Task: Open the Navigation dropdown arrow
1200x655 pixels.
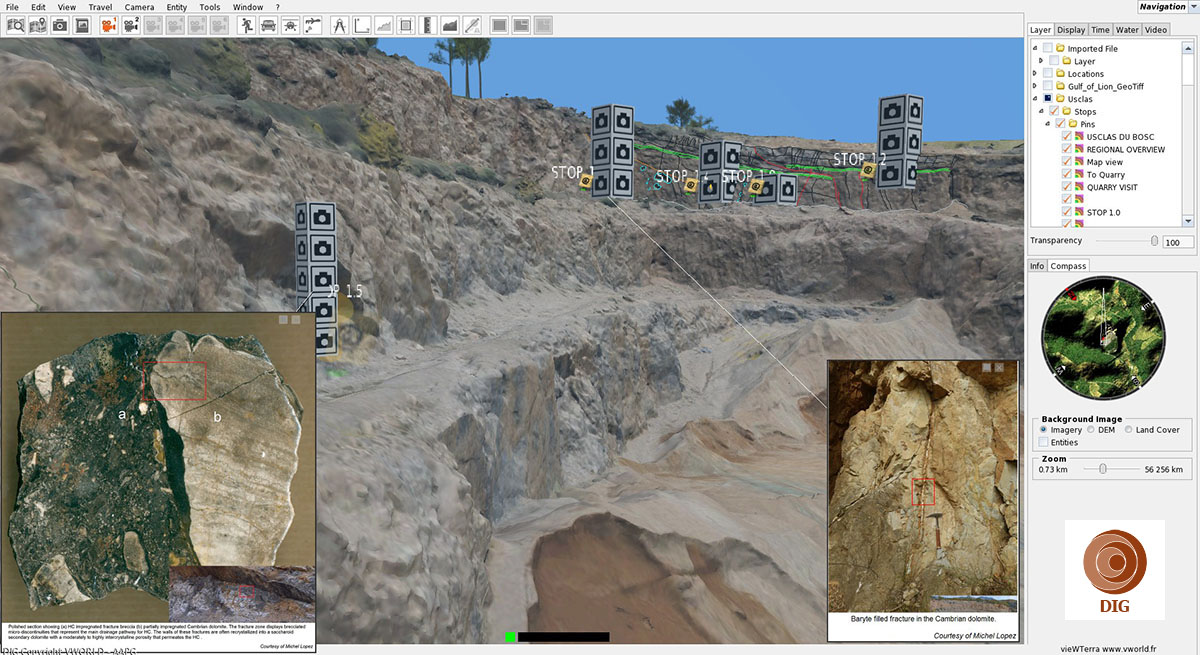Action: click(1193, 7)
